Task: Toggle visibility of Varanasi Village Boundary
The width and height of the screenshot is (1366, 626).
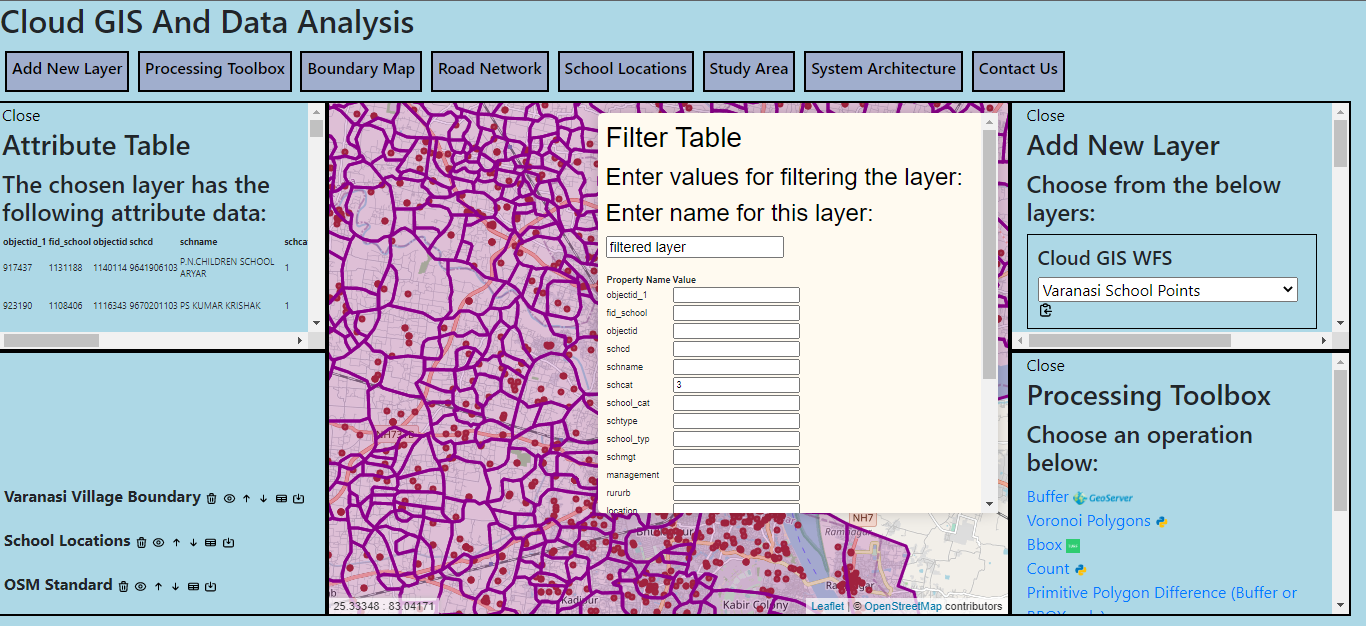Action: (x=229, y=498)
